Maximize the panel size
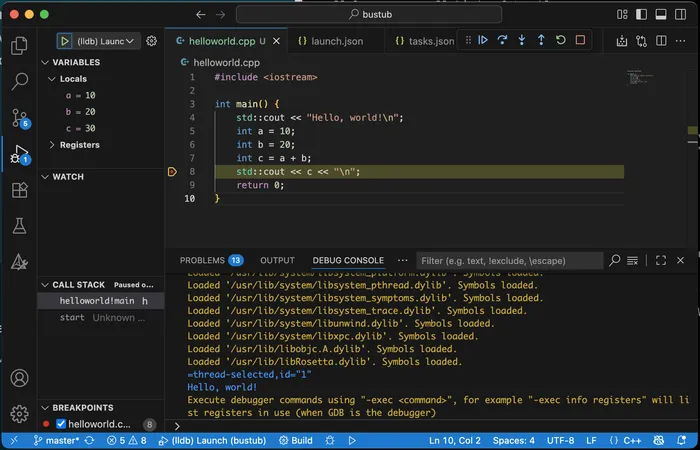700x450 pixels. pyautogui.click(x=661, y=260)
